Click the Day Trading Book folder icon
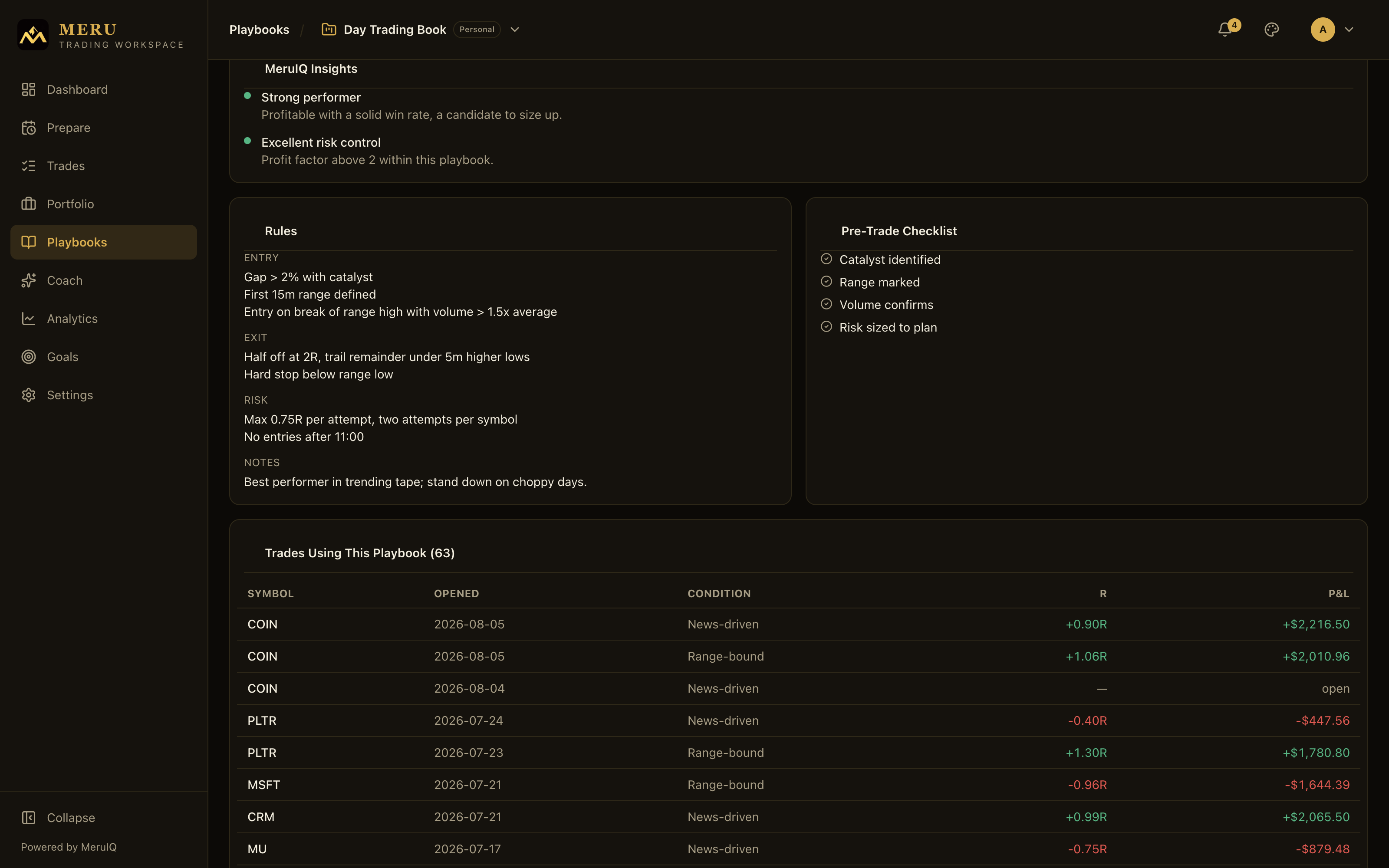The width and height of the screenshot is (1389, 868). coord(329,29)
